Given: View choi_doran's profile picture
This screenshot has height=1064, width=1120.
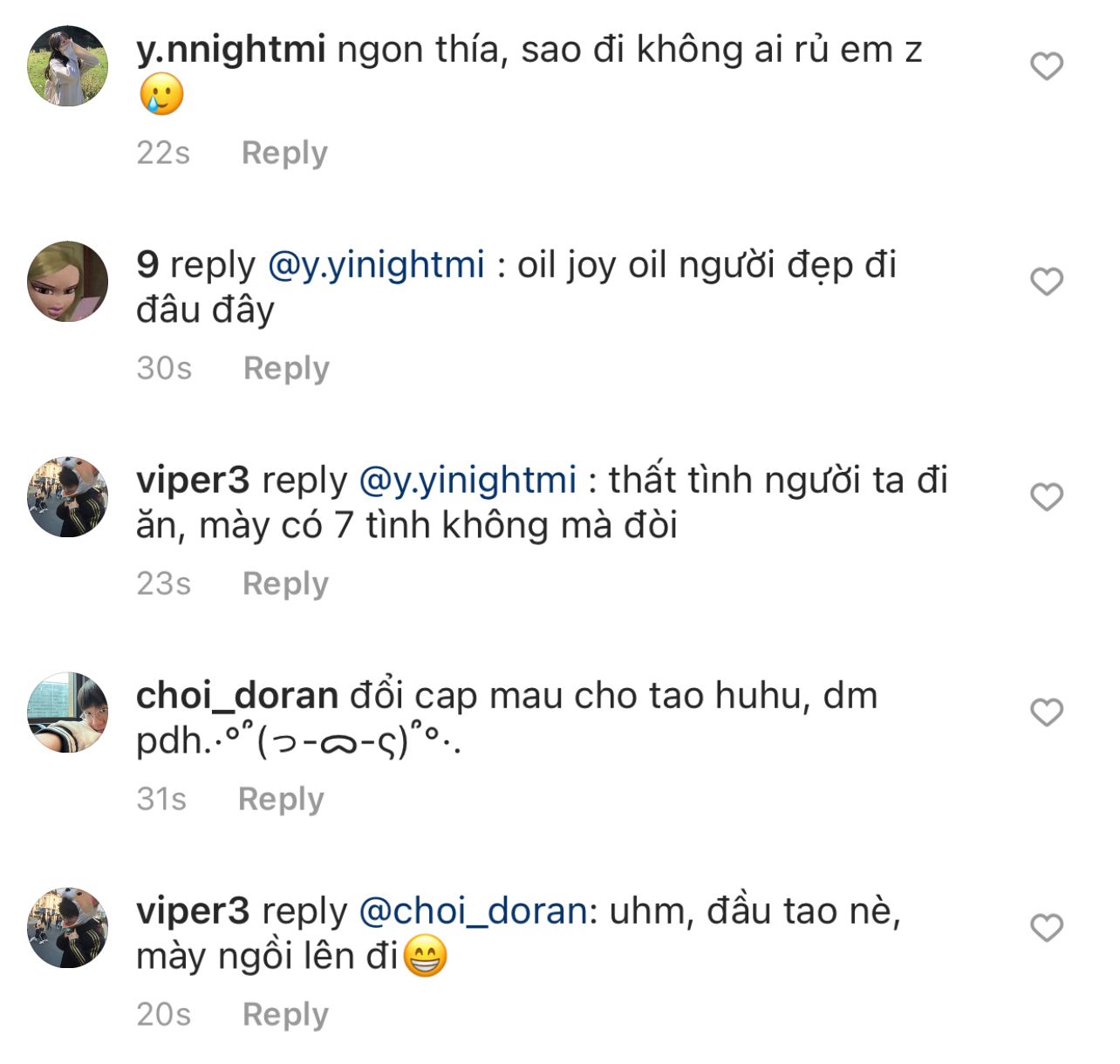Looking at the screenshot, I should (x=68, y=713).
